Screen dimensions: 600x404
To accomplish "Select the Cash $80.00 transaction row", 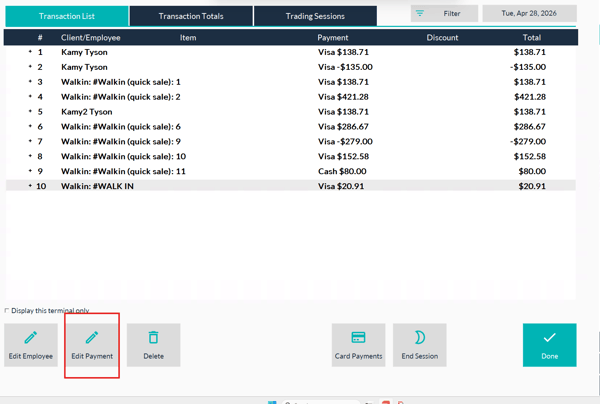I will [x=291, y=171].
